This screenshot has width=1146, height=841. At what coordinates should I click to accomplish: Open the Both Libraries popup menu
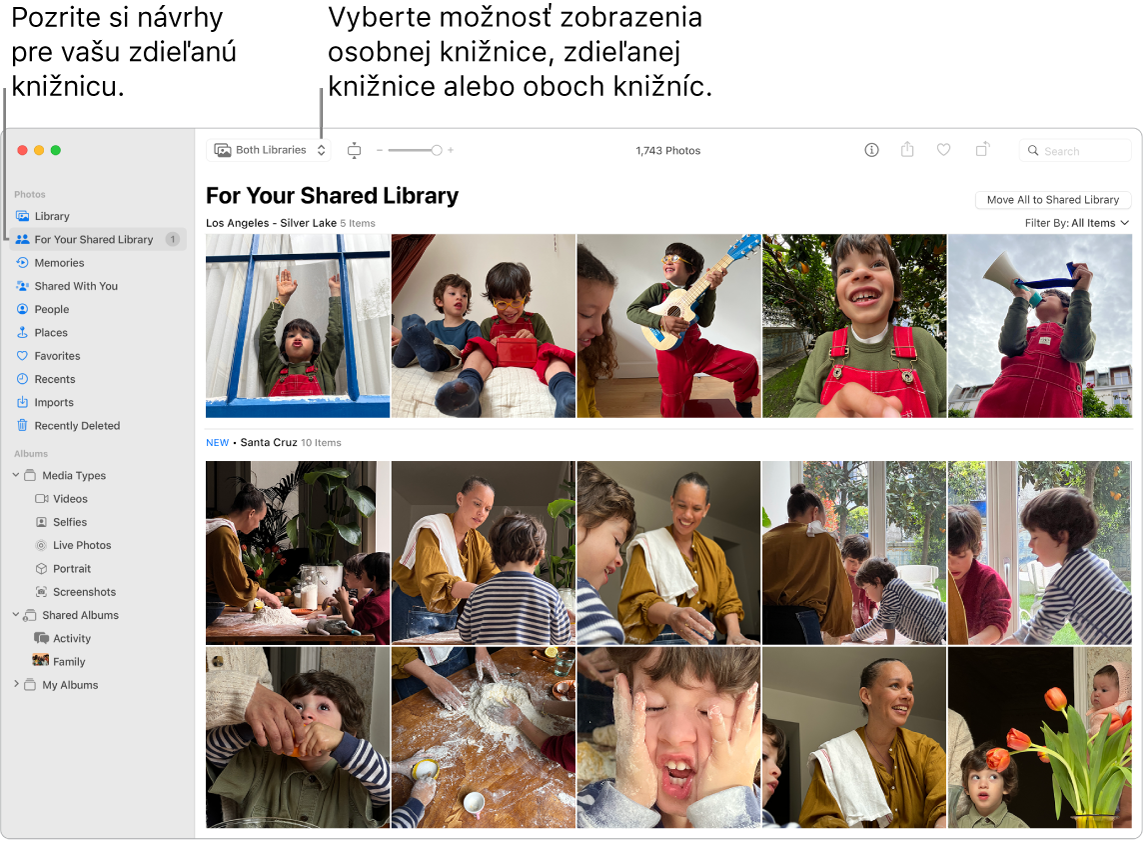[x=269, y=150]
